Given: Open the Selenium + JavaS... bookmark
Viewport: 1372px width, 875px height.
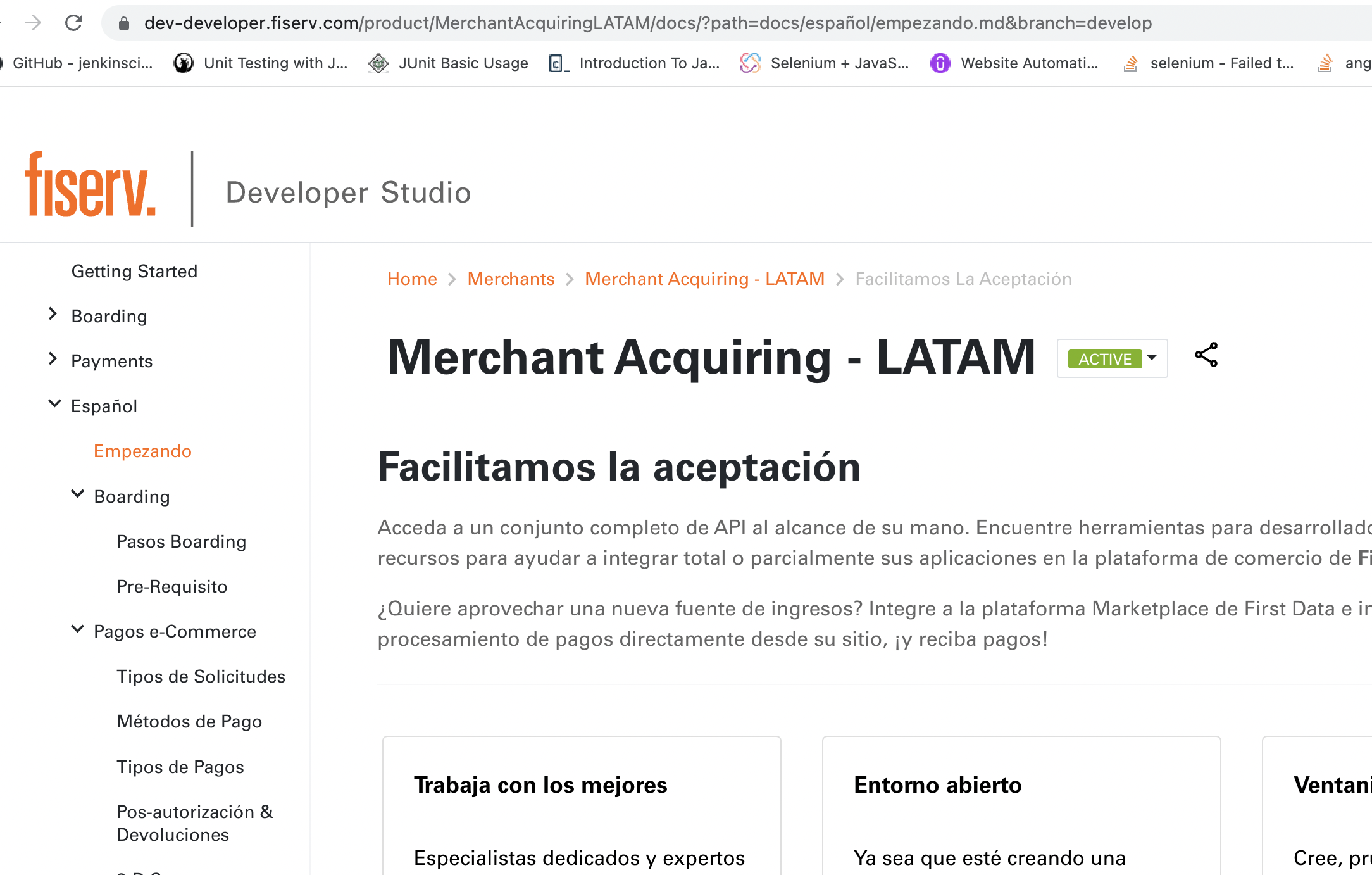Looking at the screenshot, I should coord(824,63).
